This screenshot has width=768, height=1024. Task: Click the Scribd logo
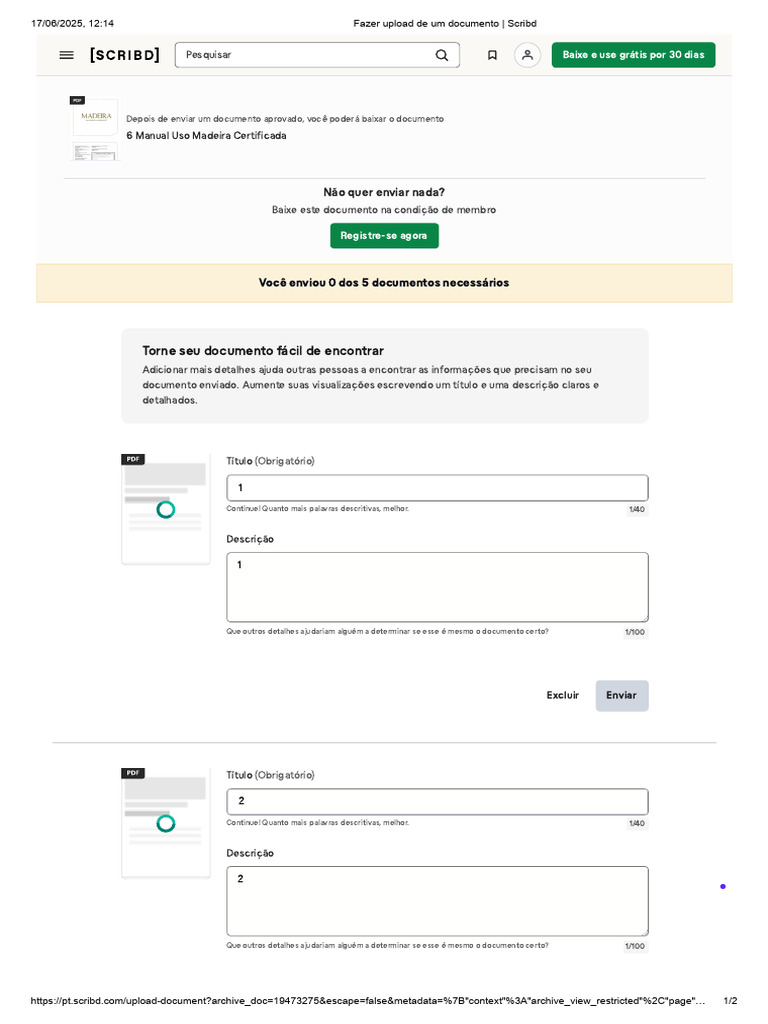[x=125, y=55]
